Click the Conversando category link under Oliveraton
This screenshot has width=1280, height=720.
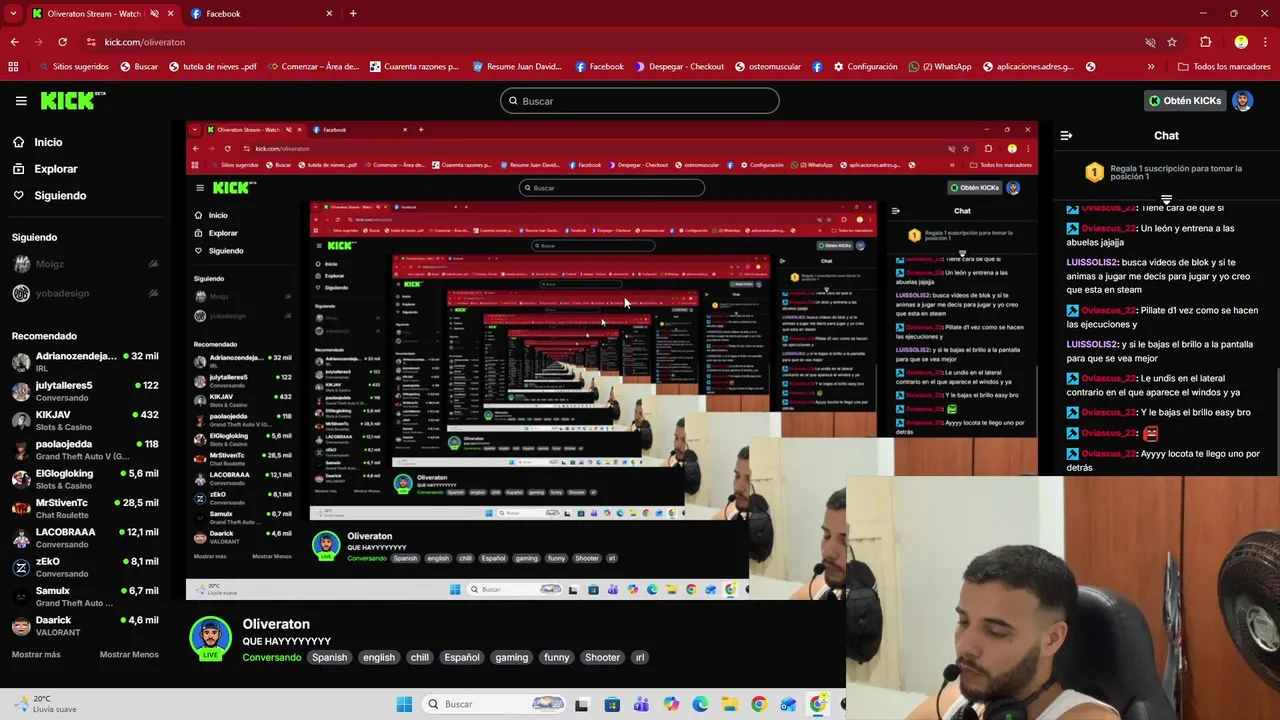click(271, 657)
